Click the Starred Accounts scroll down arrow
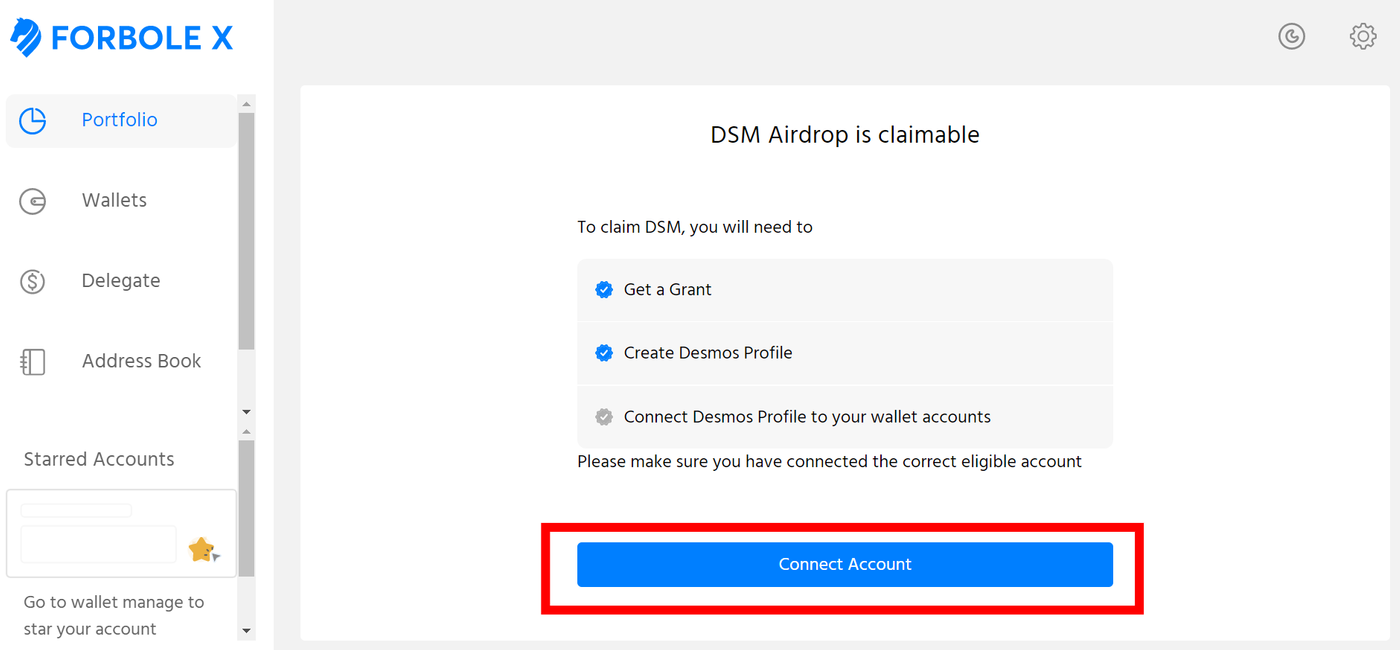1400x650 pixels. coord(247,631)
